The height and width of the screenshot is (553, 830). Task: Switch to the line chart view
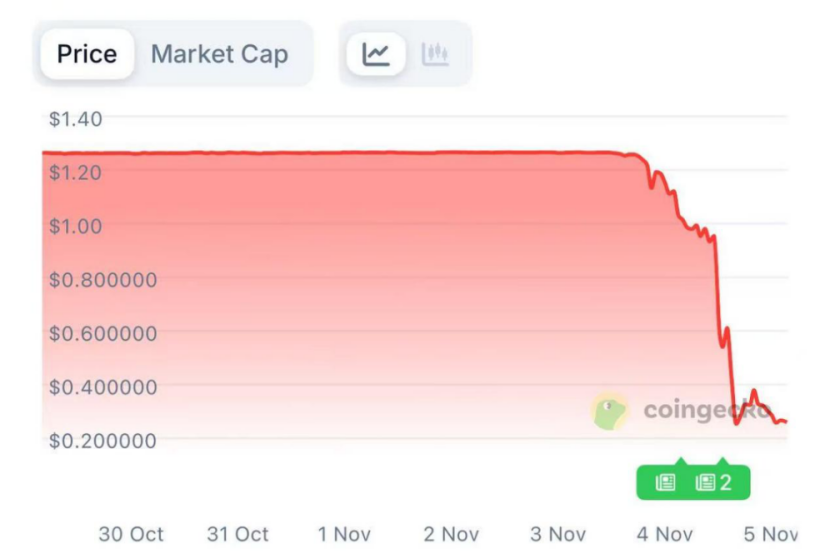pos(376,54)
